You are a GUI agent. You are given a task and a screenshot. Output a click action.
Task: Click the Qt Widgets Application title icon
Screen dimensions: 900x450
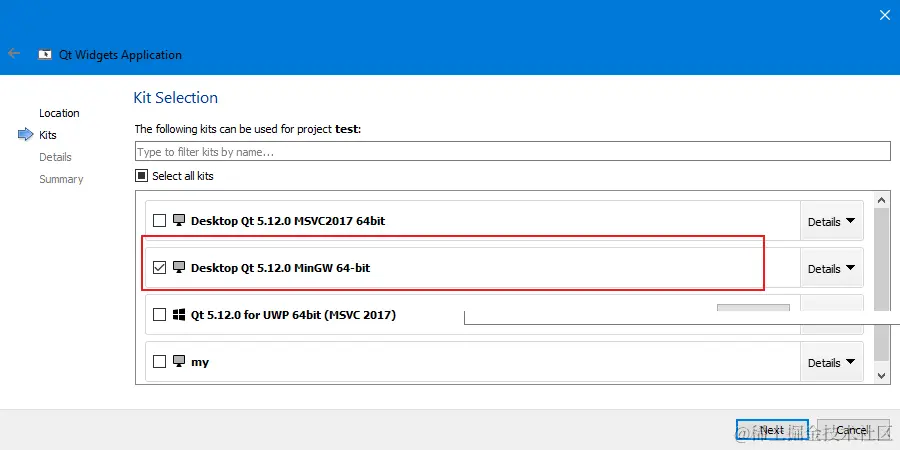click(x=45, y=55)
